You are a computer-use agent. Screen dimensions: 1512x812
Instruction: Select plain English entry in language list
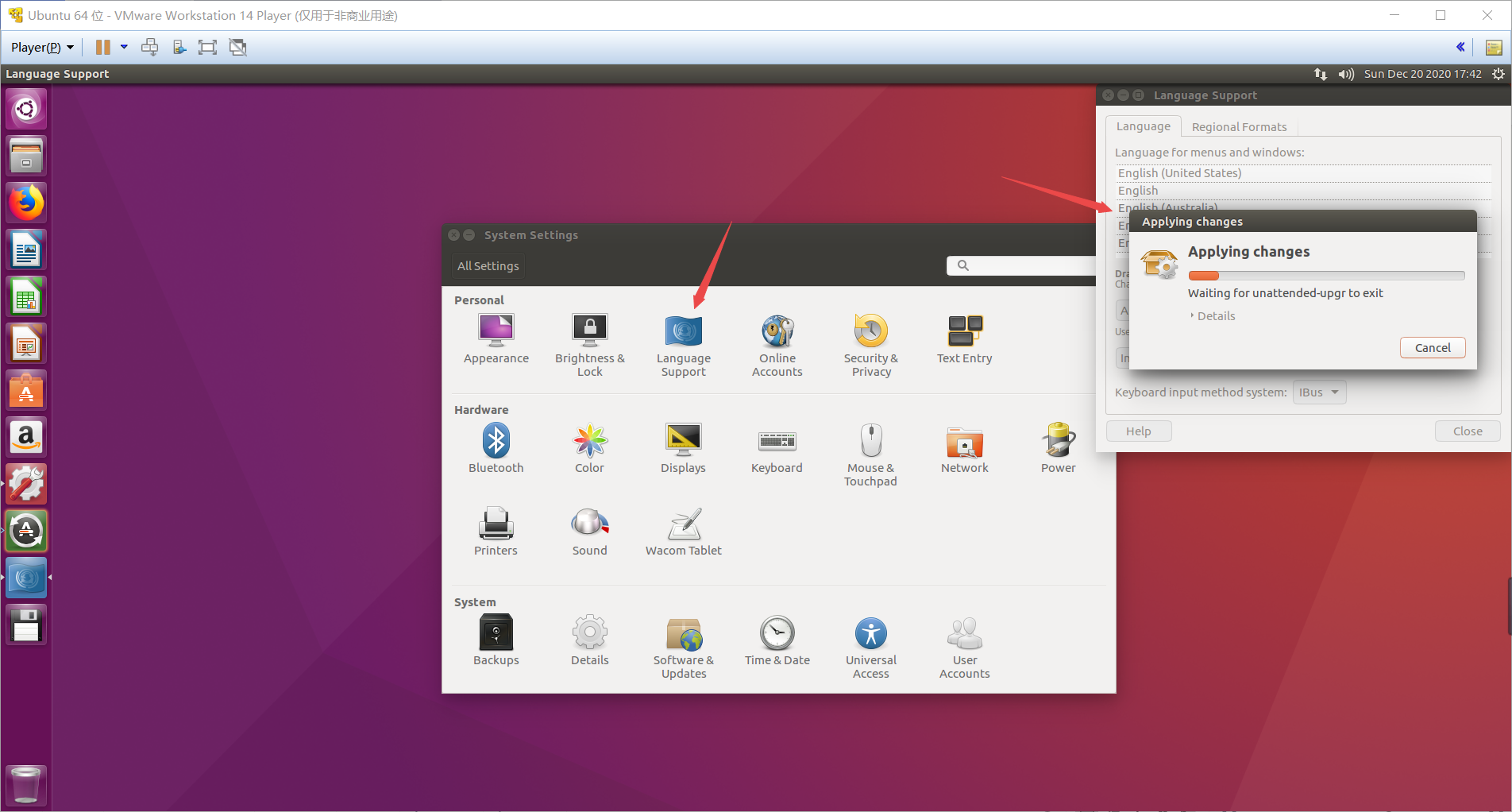[x=1302, y=191]
